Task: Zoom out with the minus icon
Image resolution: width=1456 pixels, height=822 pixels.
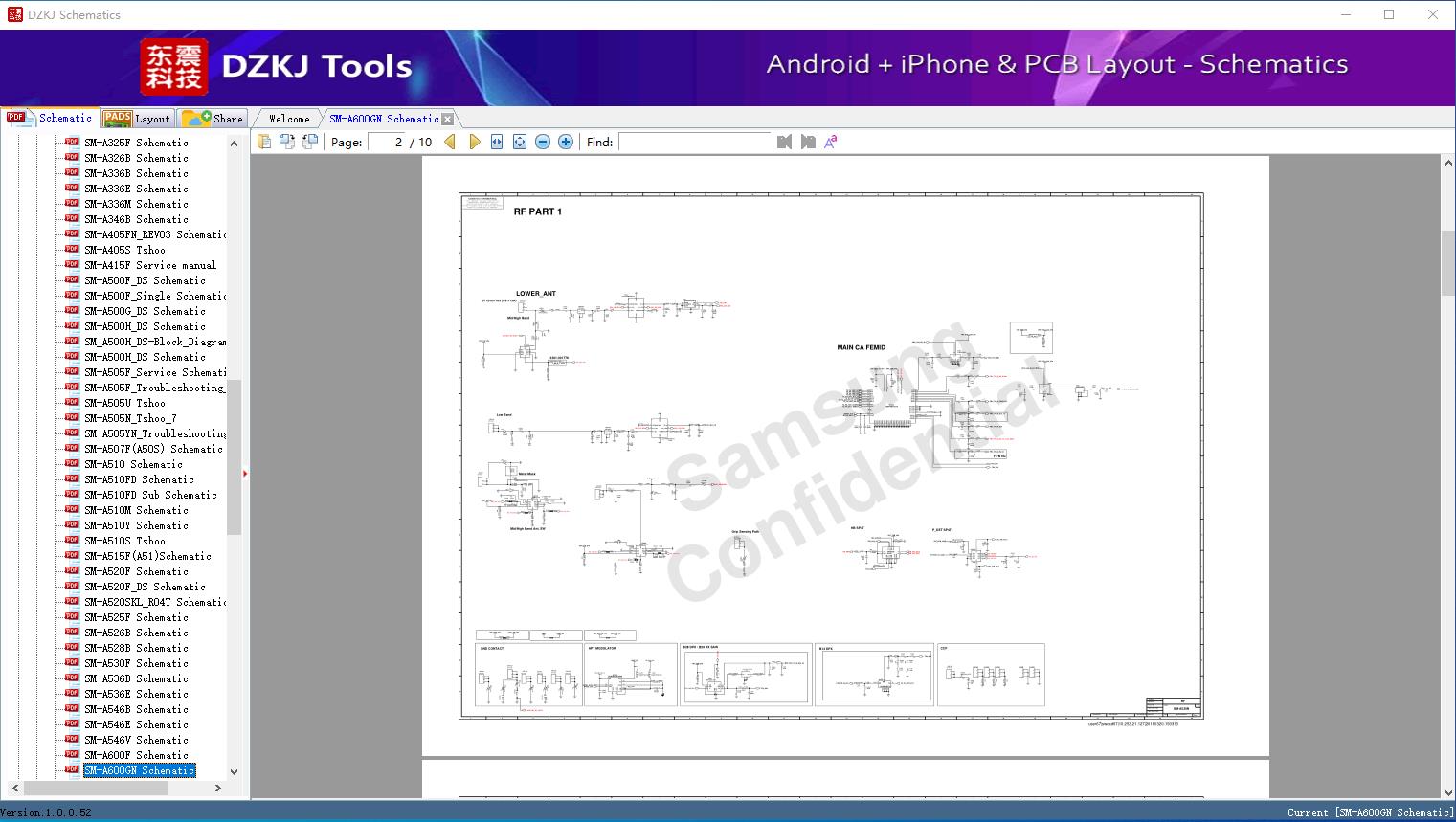Action: 543,142
